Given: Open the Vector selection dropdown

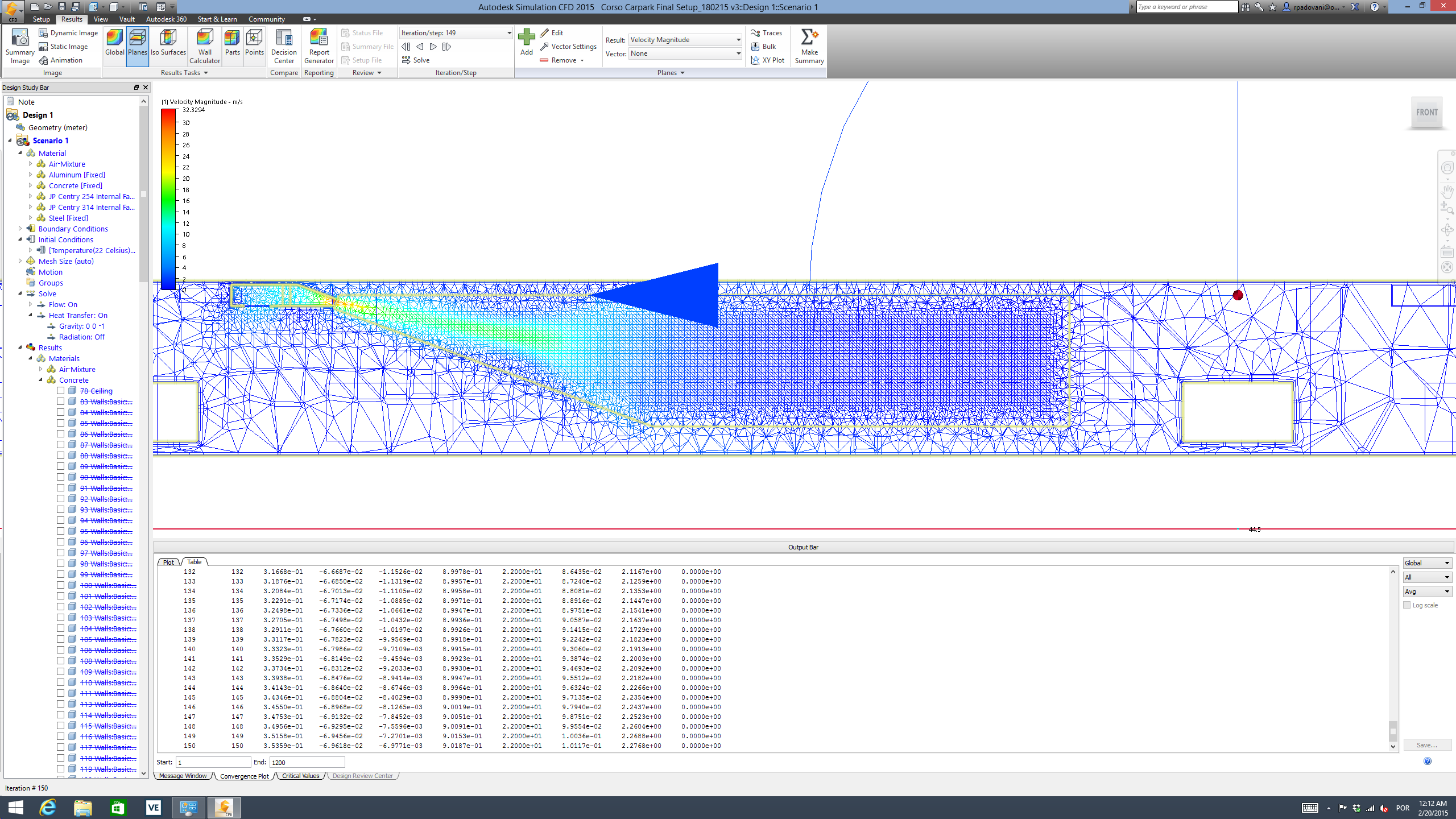Looking at the screenshot, I should [737, 53].
